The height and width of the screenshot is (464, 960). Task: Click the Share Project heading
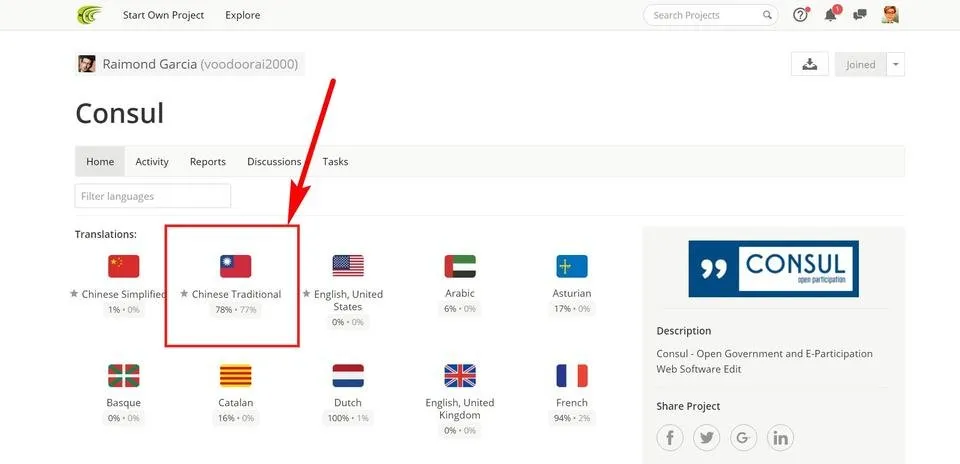[x=688, y=406]
